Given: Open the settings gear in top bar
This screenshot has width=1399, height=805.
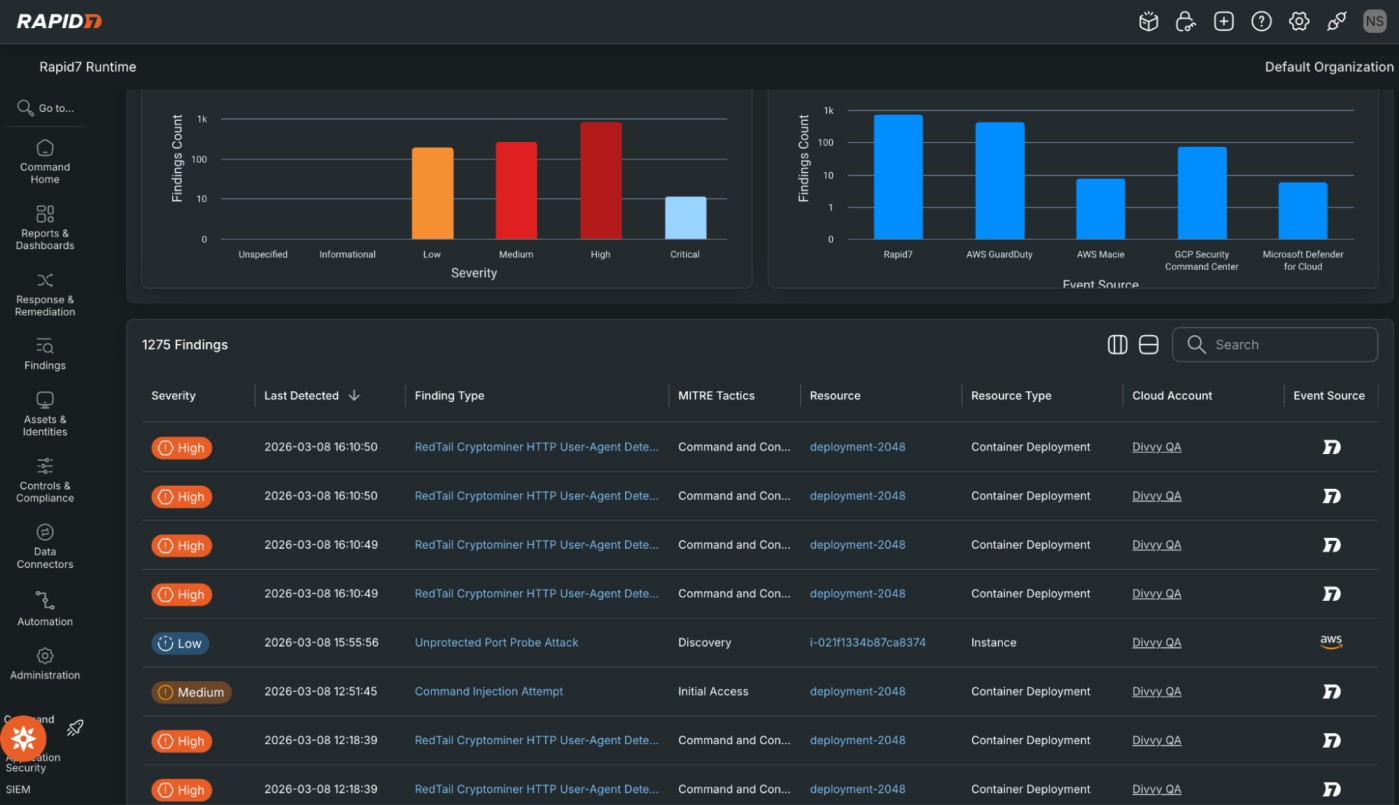Looking at the screenshot, I should click(1299, 20).
